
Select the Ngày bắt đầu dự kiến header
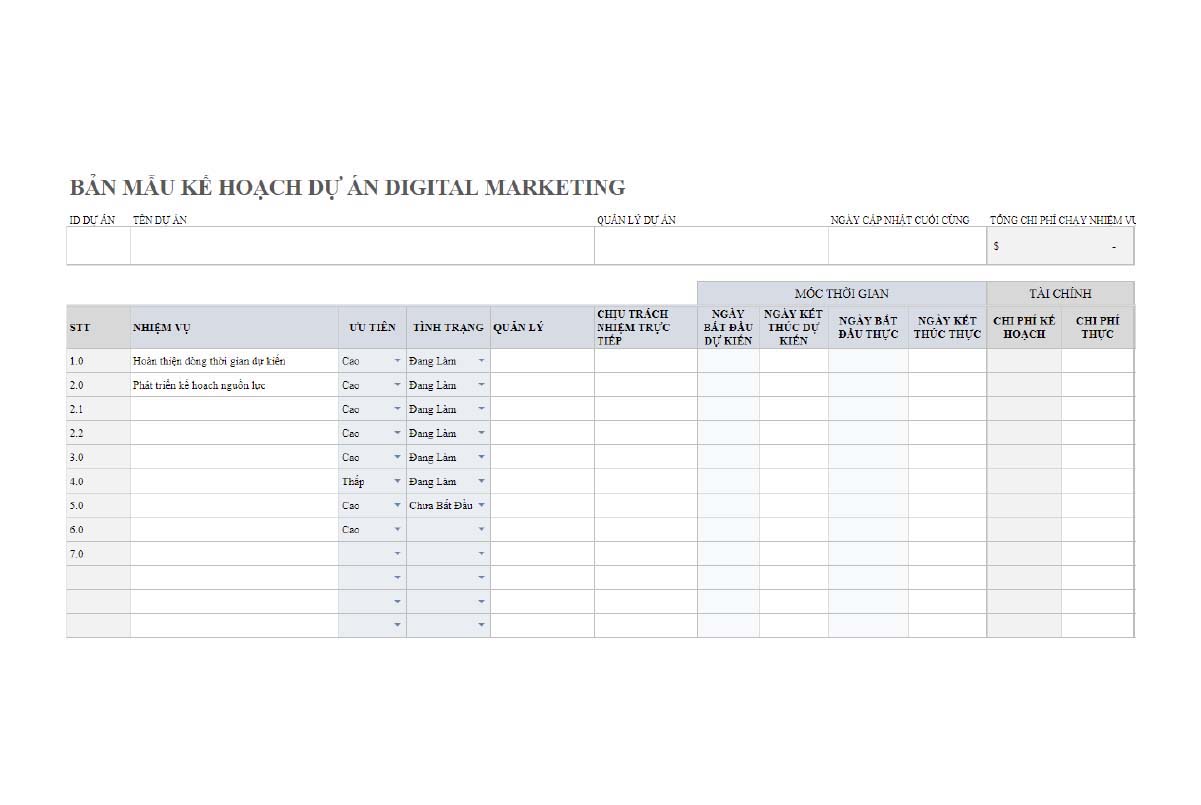click(728, 327)
